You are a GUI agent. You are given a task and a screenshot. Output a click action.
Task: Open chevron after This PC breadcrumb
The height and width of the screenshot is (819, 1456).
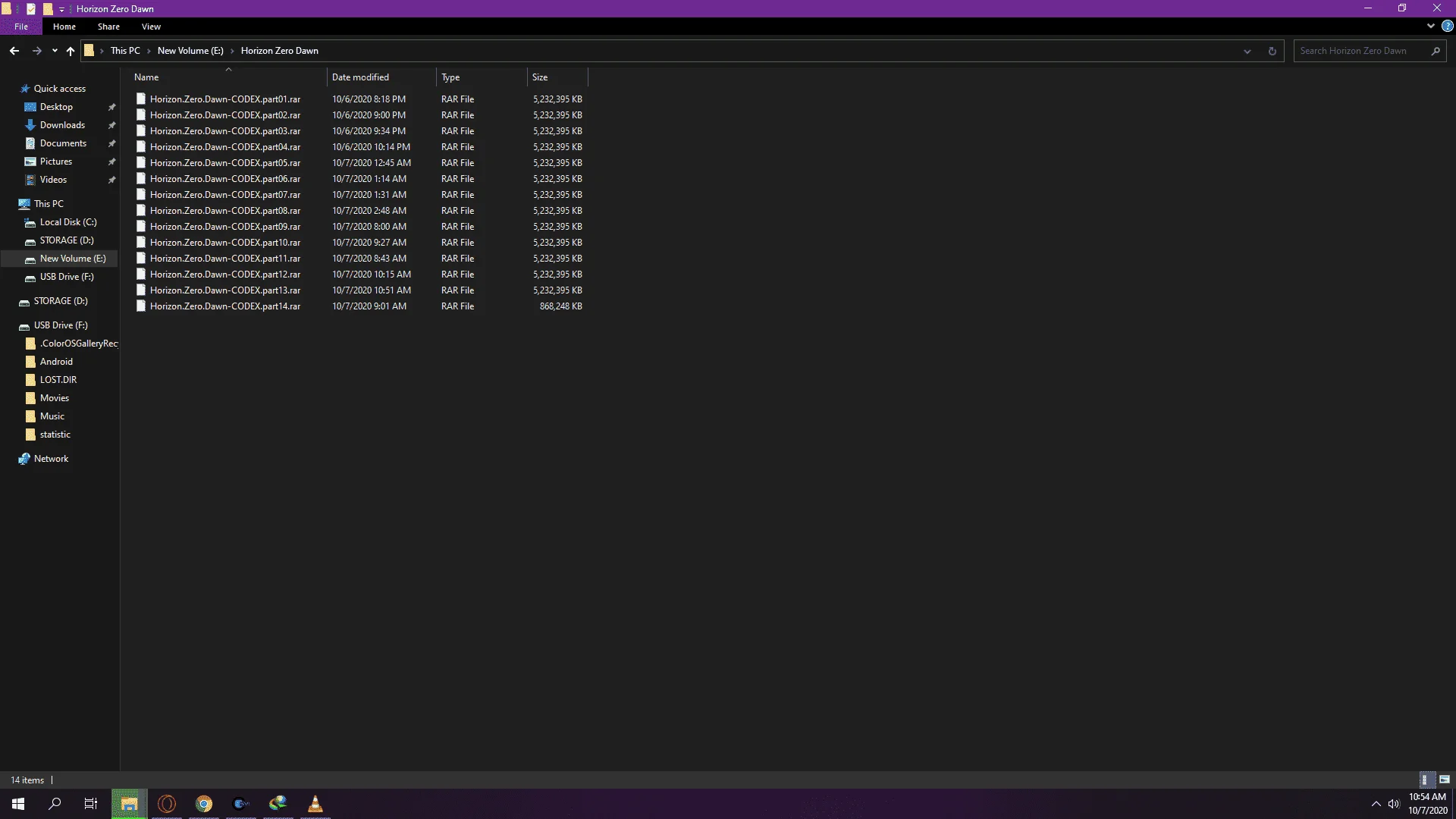(x=149, y=51)
